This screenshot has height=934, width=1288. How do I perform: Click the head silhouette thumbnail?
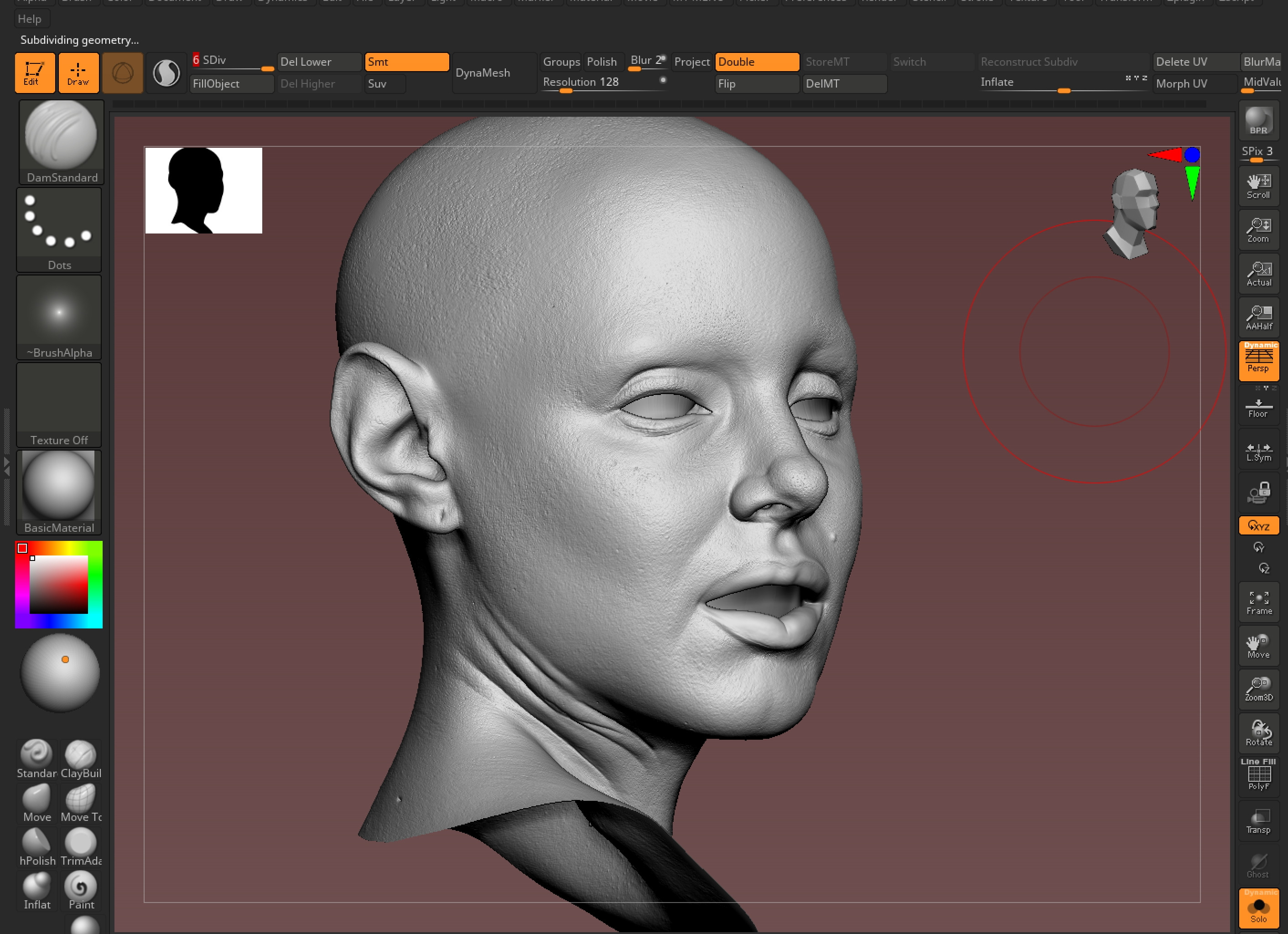[x=203, y=190]
